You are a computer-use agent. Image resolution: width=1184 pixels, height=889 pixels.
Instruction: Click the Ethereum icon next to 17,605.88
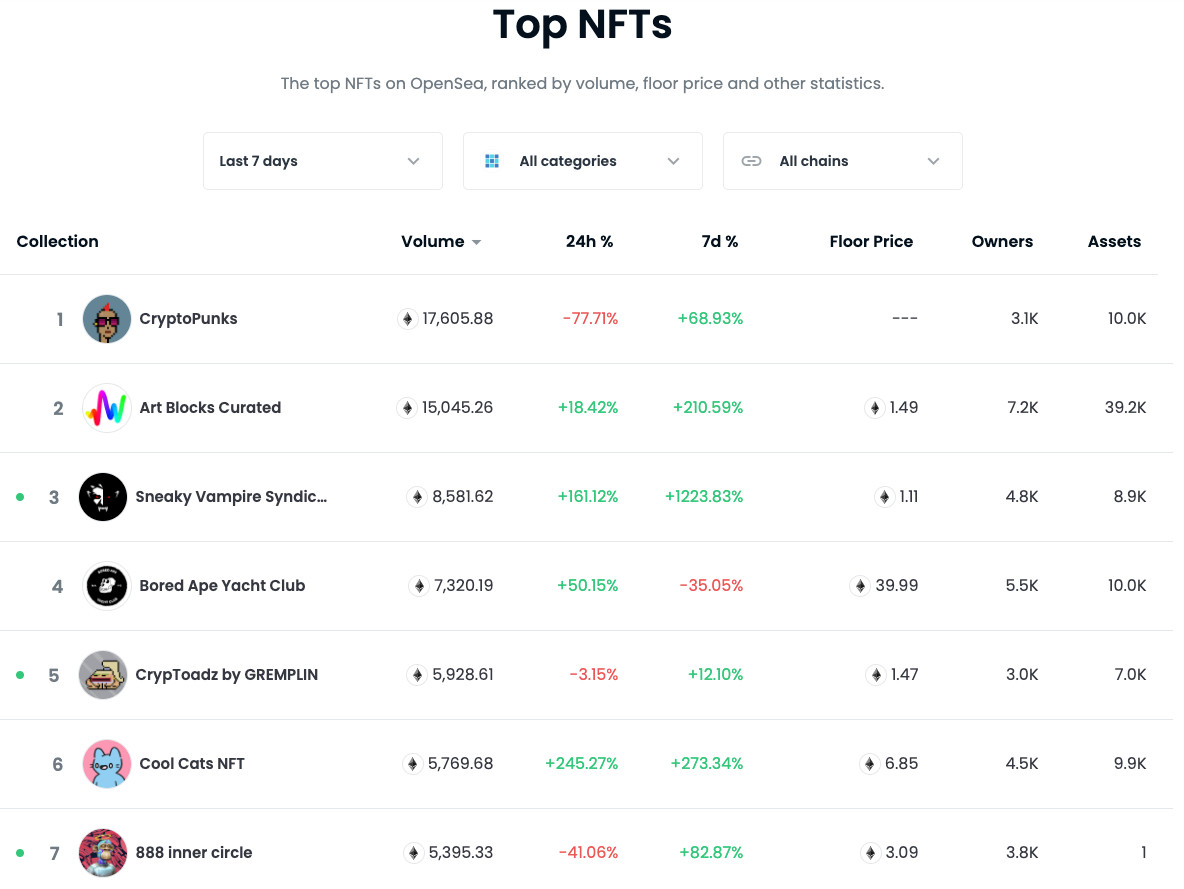[408, 319]
